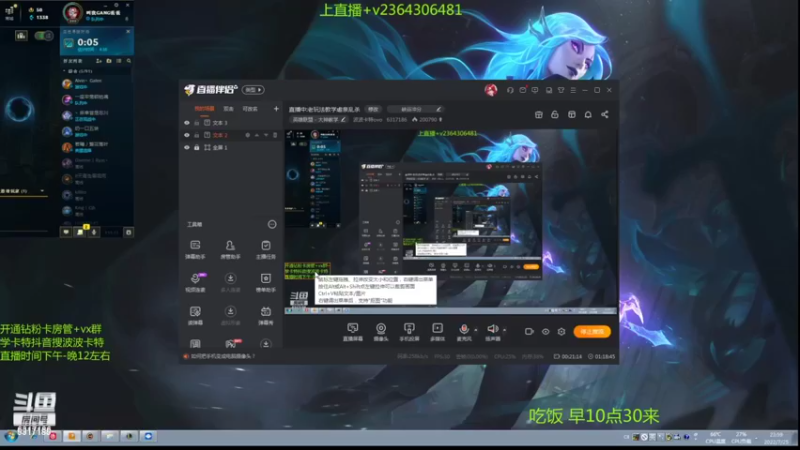Edit the category tag with pencil icon
Screen dimensions: 800x450
click(343, 120)
